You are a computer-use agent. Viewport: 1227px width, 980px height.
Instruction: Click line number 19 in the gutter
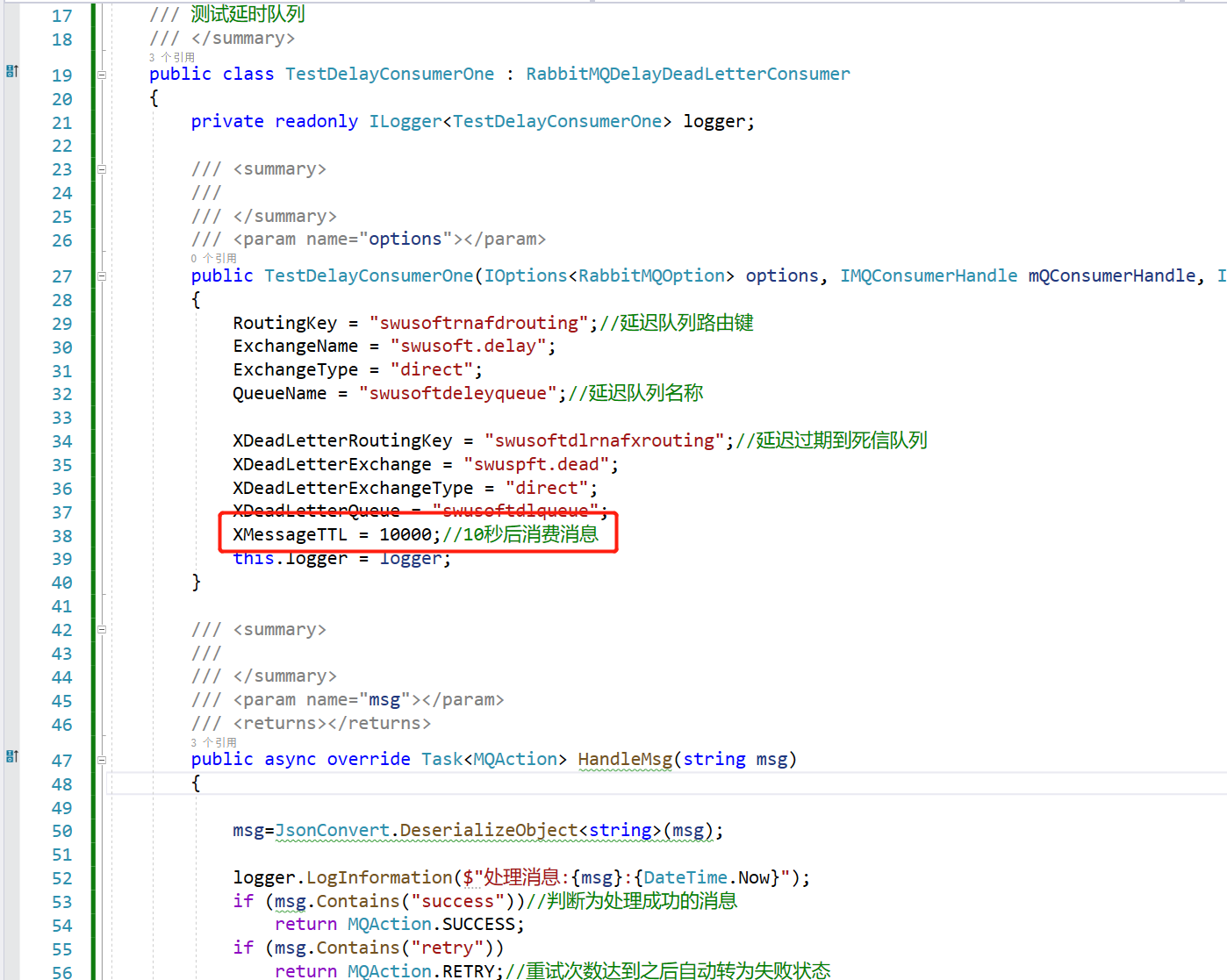pyautogui.click(x=61, y=75)
